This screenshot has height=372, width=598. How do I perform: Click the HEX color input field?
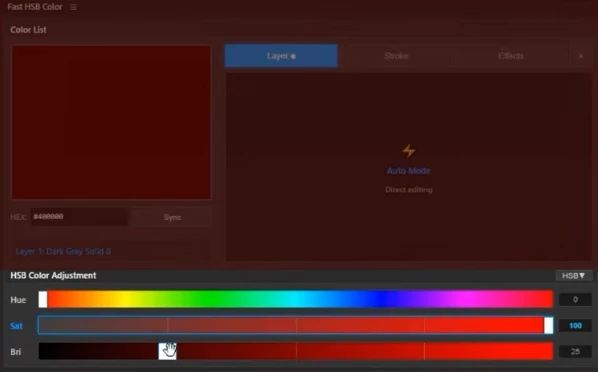(x=79, y=217)
